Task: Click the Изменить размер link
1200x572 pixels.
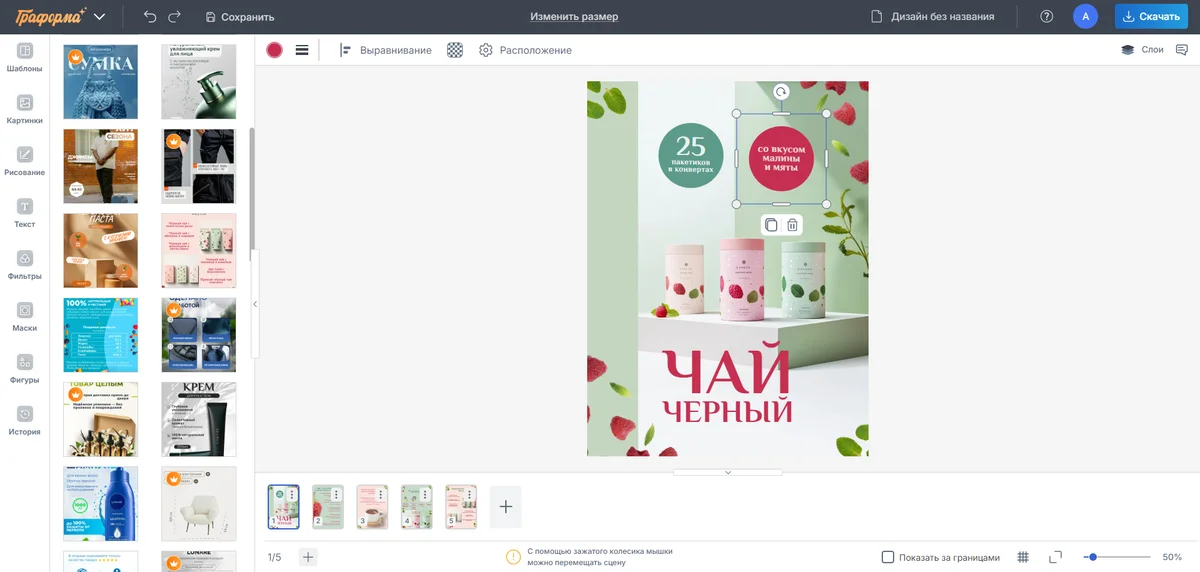Action: coord(574,17)
